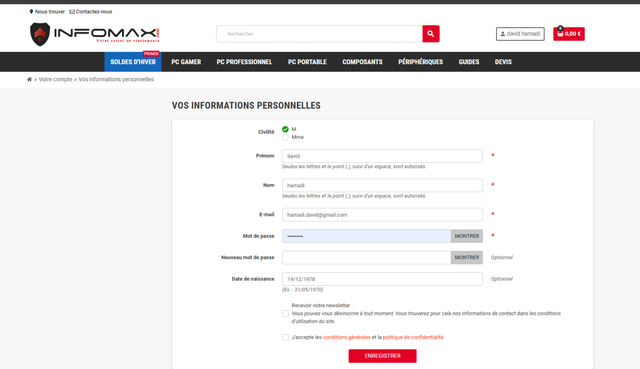Open the politique de confidentialité link
This screenshot has width=640, height=369.
(413, 338)
